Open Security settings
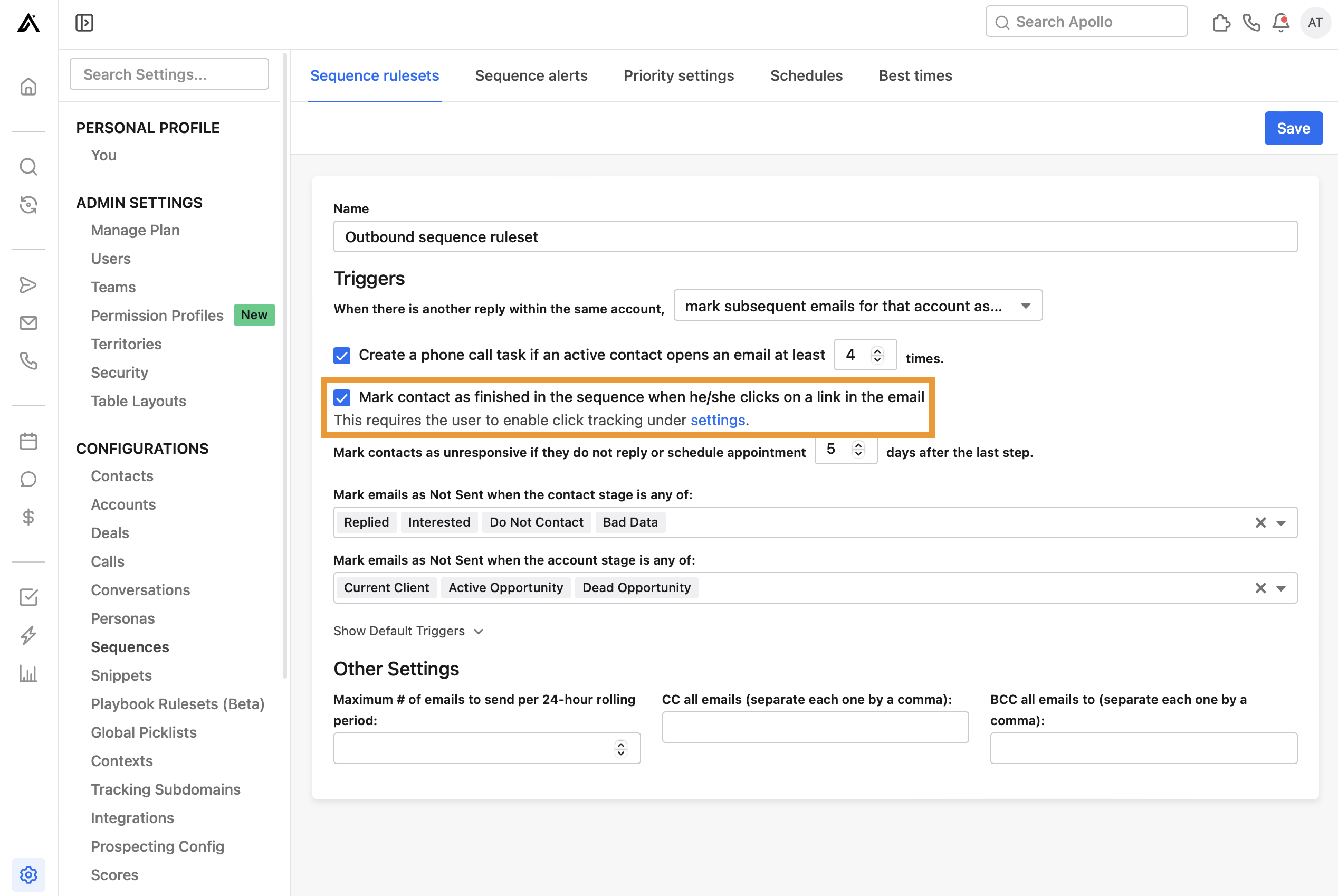This screenshot has width=1338, height=896. coord(119,373)
